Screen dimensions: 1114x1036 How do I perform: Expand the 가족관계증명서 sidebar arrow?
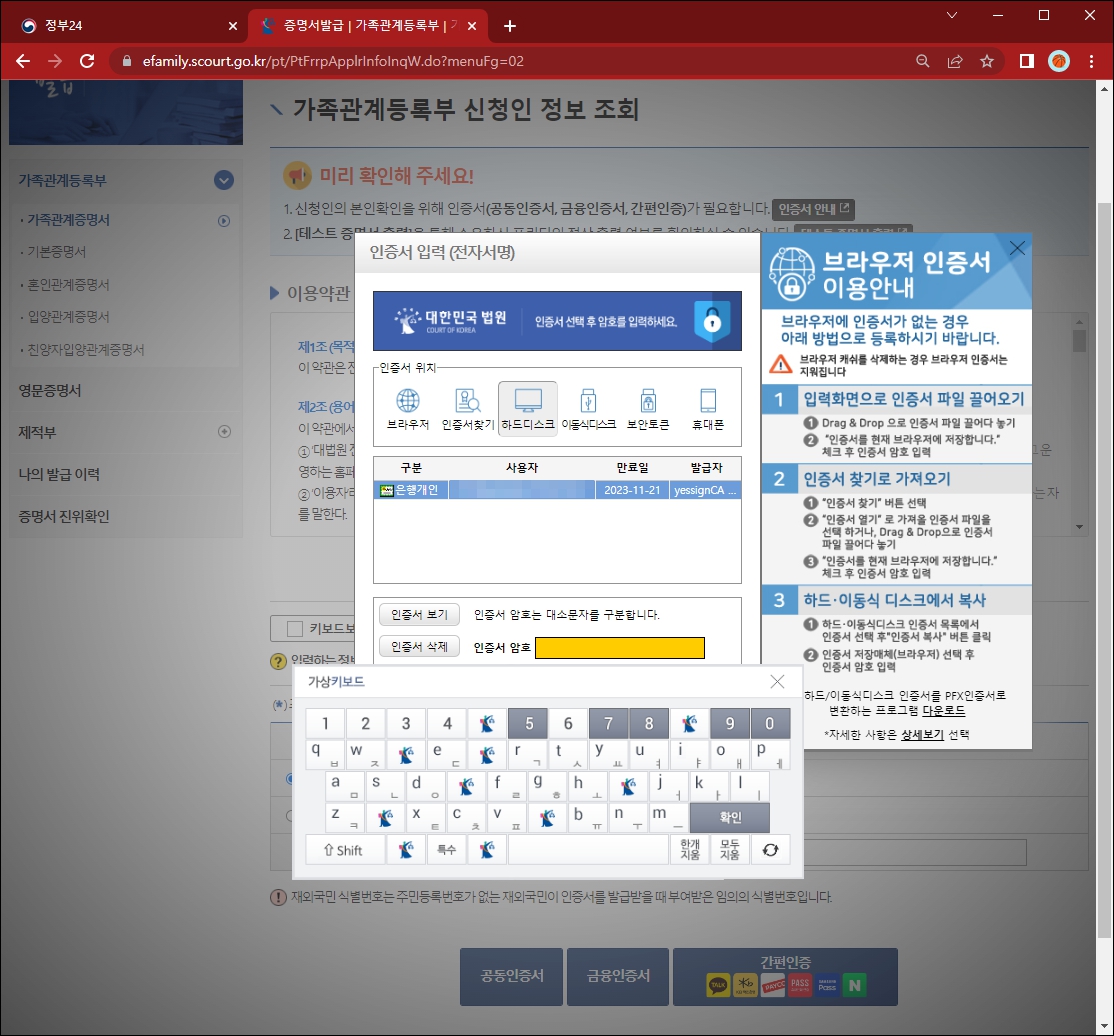224,221
